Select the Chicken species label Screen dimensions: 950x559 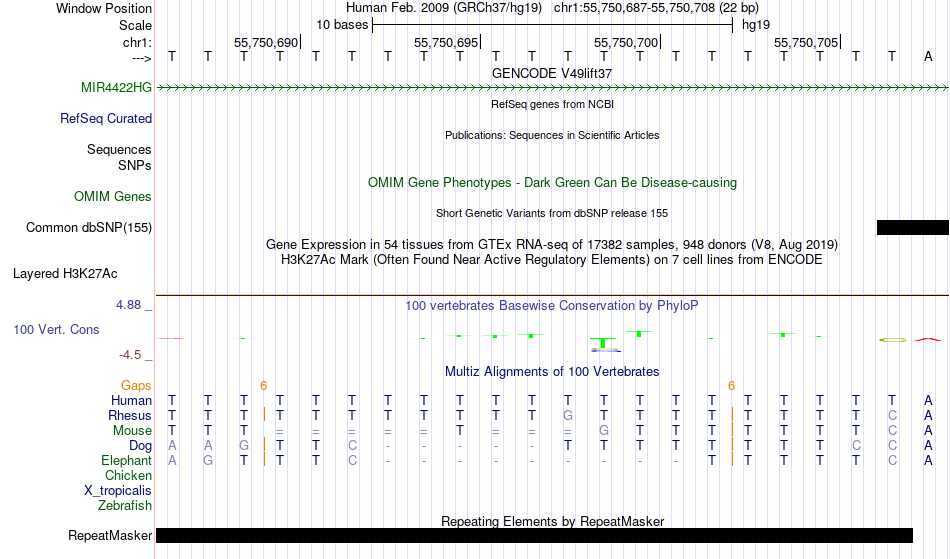pyautogui.click(x=128, y=475)
